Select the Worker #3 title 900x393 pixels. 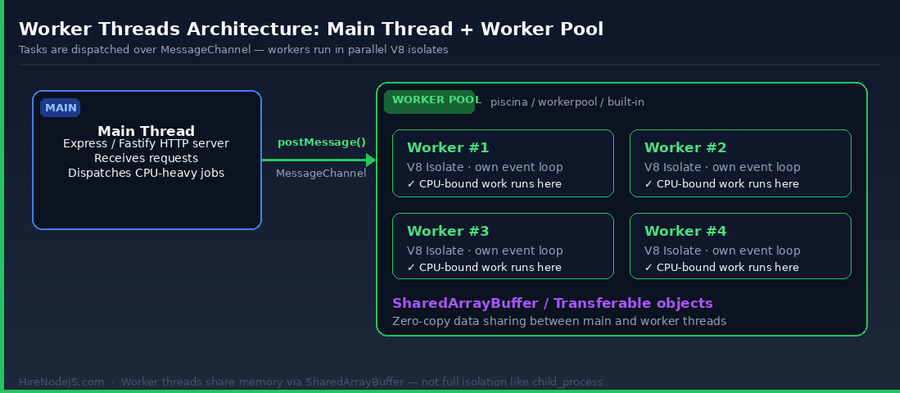point(448,231)
